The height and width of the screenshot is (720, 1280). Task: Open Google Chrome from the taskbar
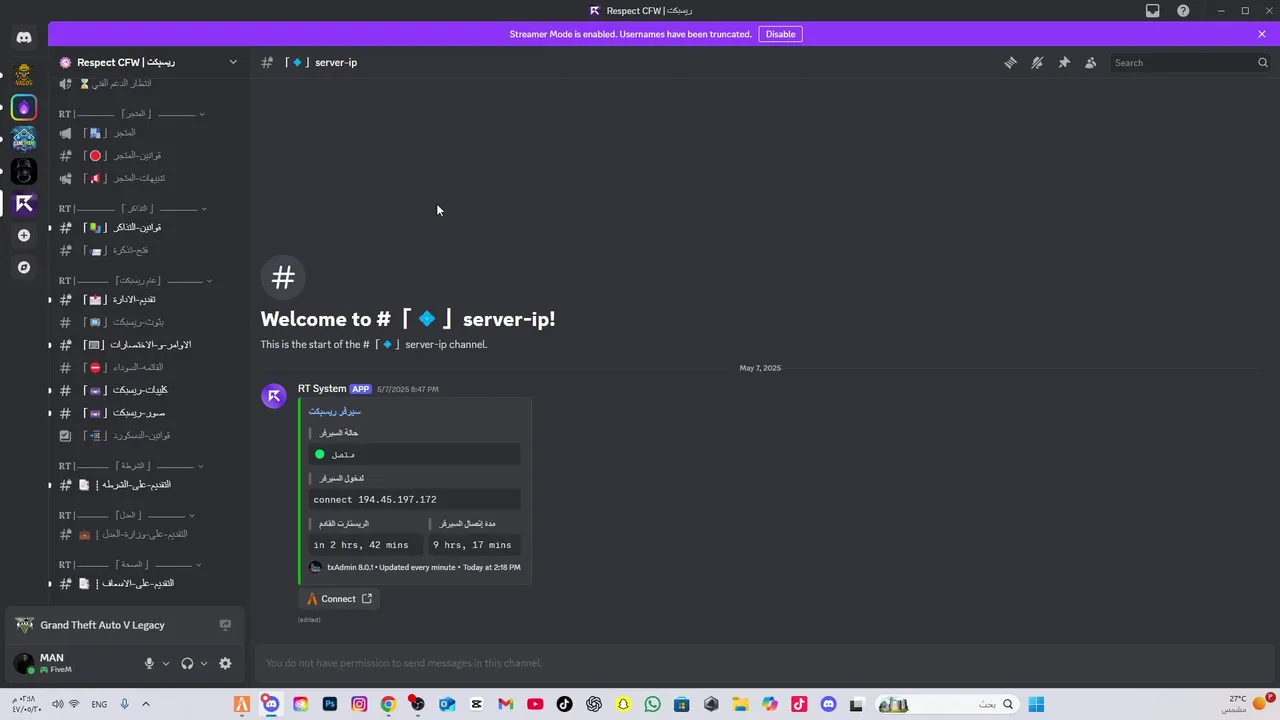388,704
